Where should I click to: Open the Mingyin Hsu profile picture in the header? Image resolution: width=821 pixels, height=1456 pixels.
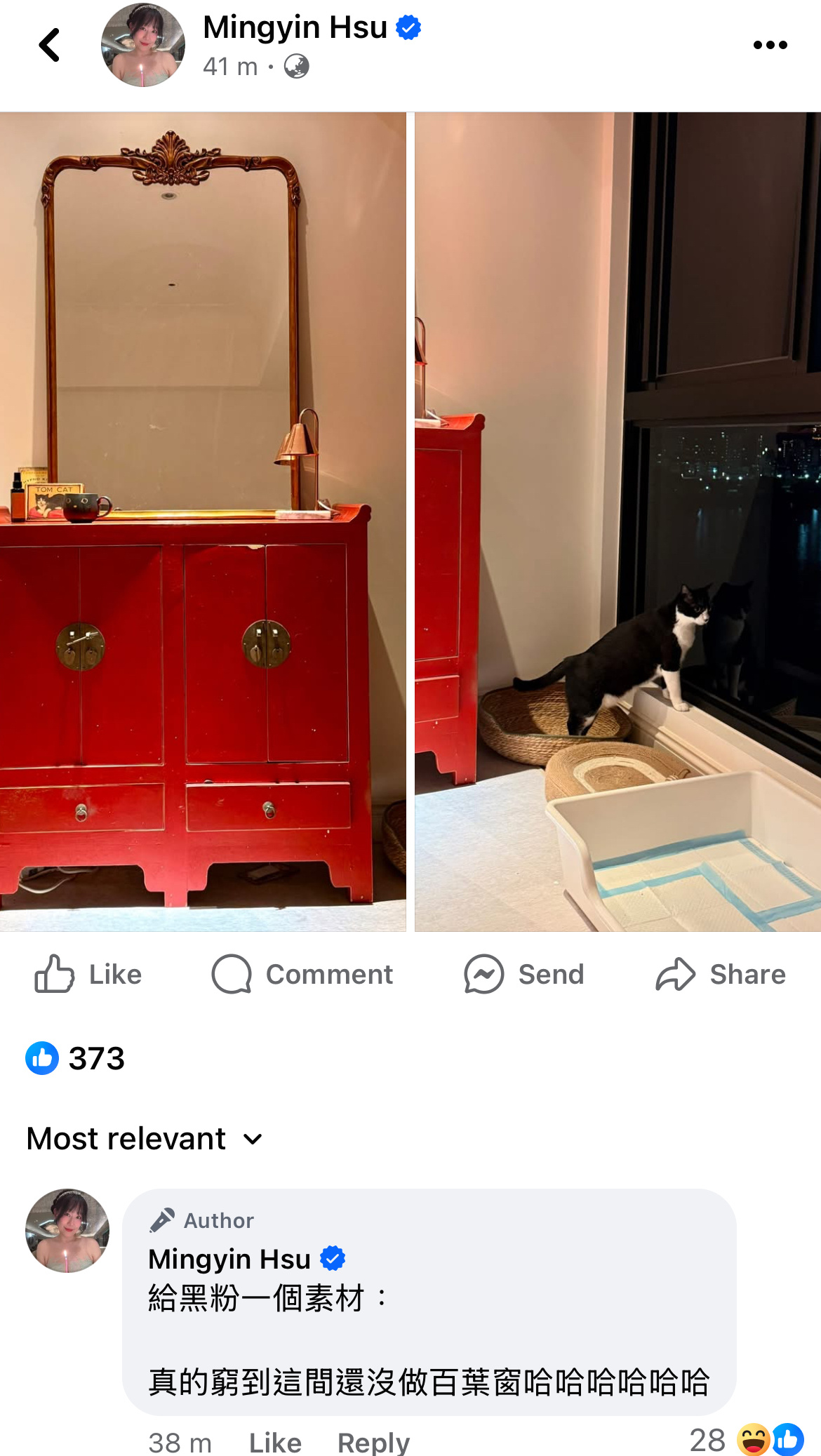143,45
